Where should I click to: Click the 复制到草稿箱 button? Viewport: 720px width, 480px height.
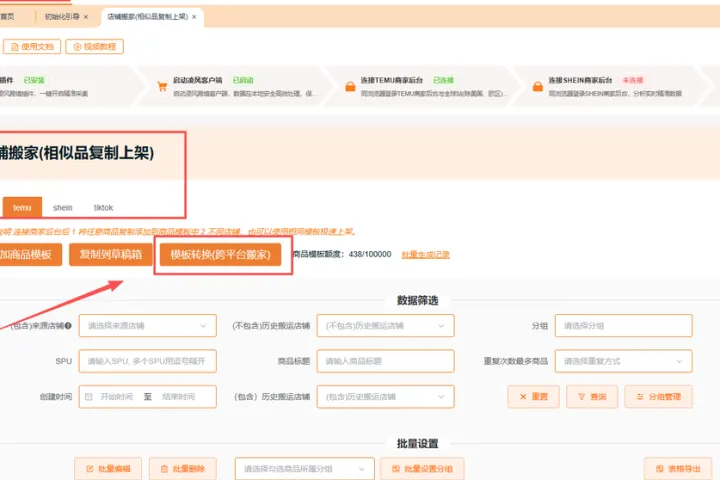(x=111, y=254)
